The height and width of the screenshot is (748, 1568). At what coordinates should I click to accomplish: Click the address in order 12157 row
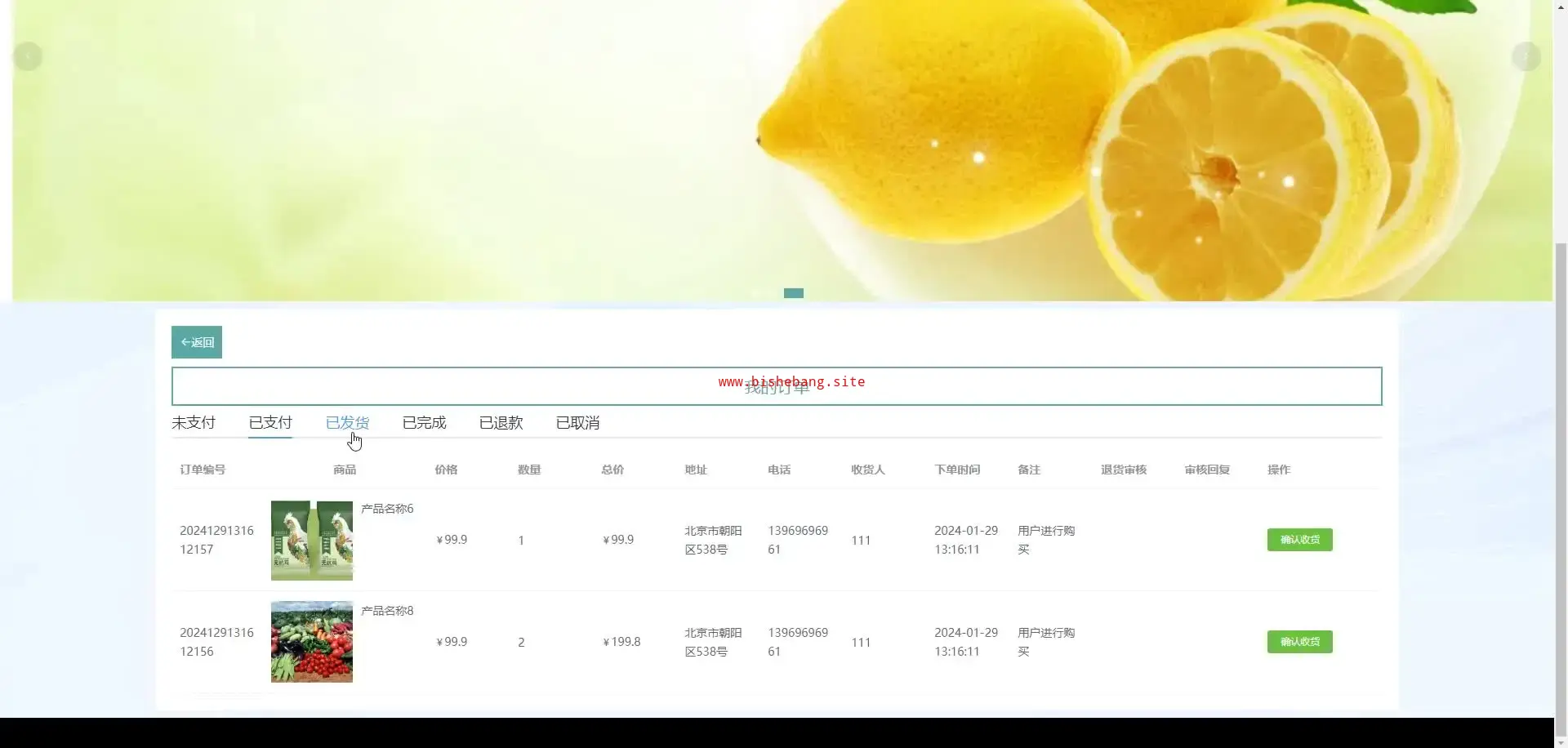pos(713,540)
